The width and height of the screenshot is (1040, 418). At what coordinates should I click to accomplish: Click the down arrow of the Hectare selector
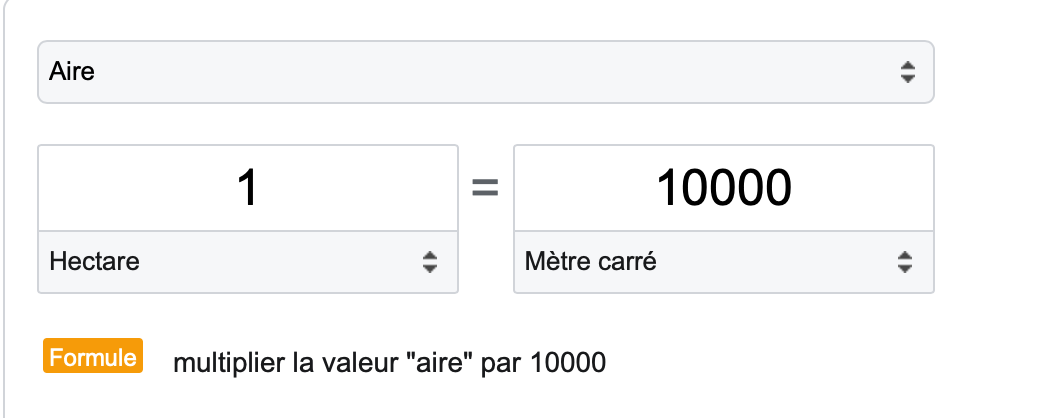point(430,269)
